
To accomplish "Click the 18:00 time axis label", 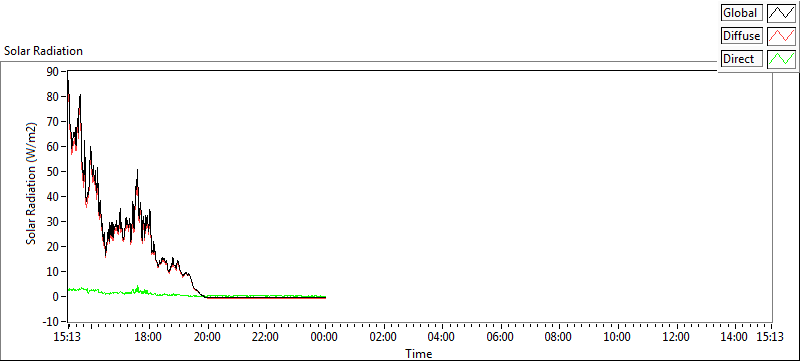I will click(149, 337).
